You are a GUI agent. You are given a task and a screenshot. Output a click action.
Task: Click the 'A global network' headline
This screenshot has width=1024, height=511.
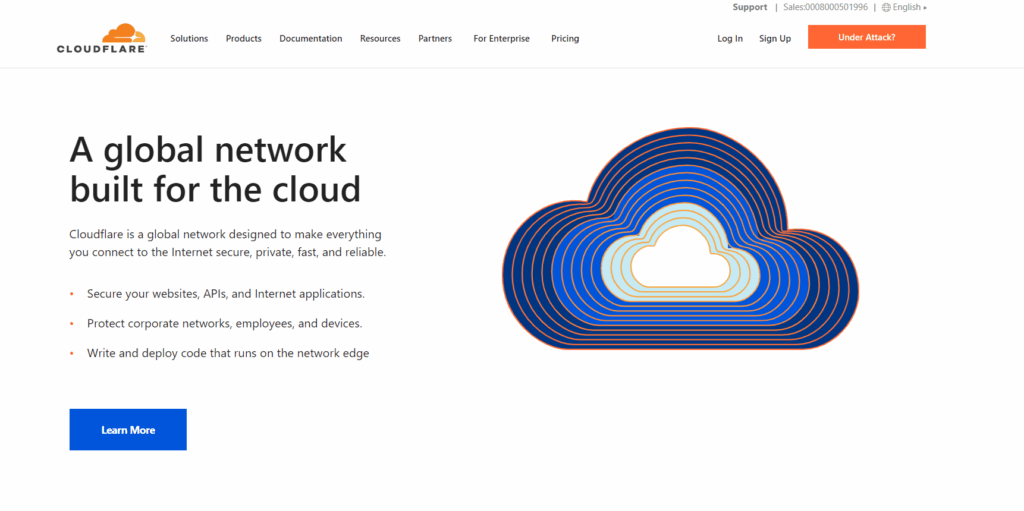pyautogui.click(x=215, y=169)
